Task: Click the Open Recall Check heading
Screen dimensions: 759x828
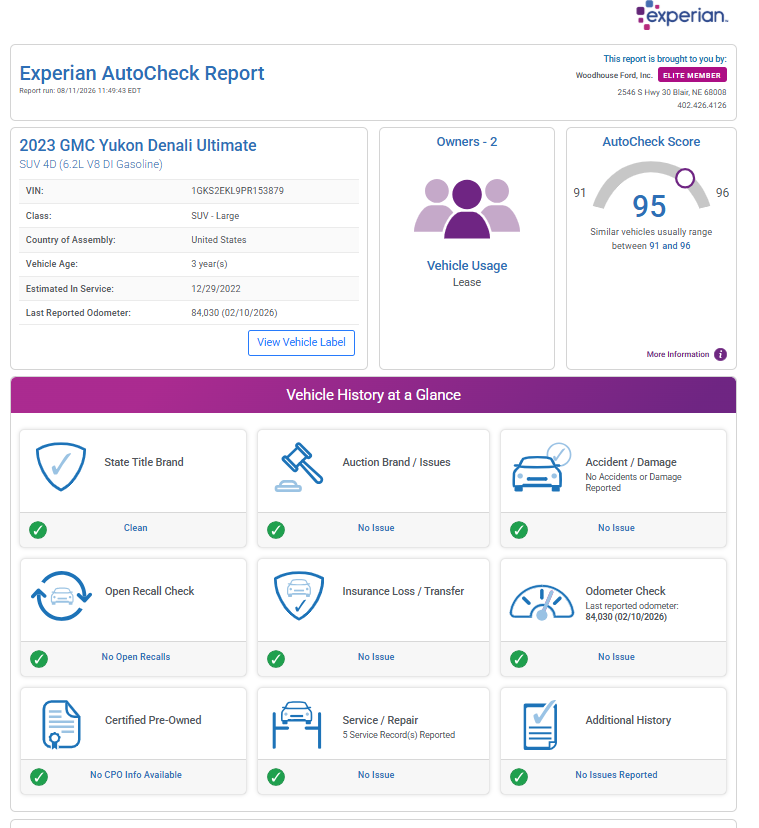Action: tap(149, 591)
